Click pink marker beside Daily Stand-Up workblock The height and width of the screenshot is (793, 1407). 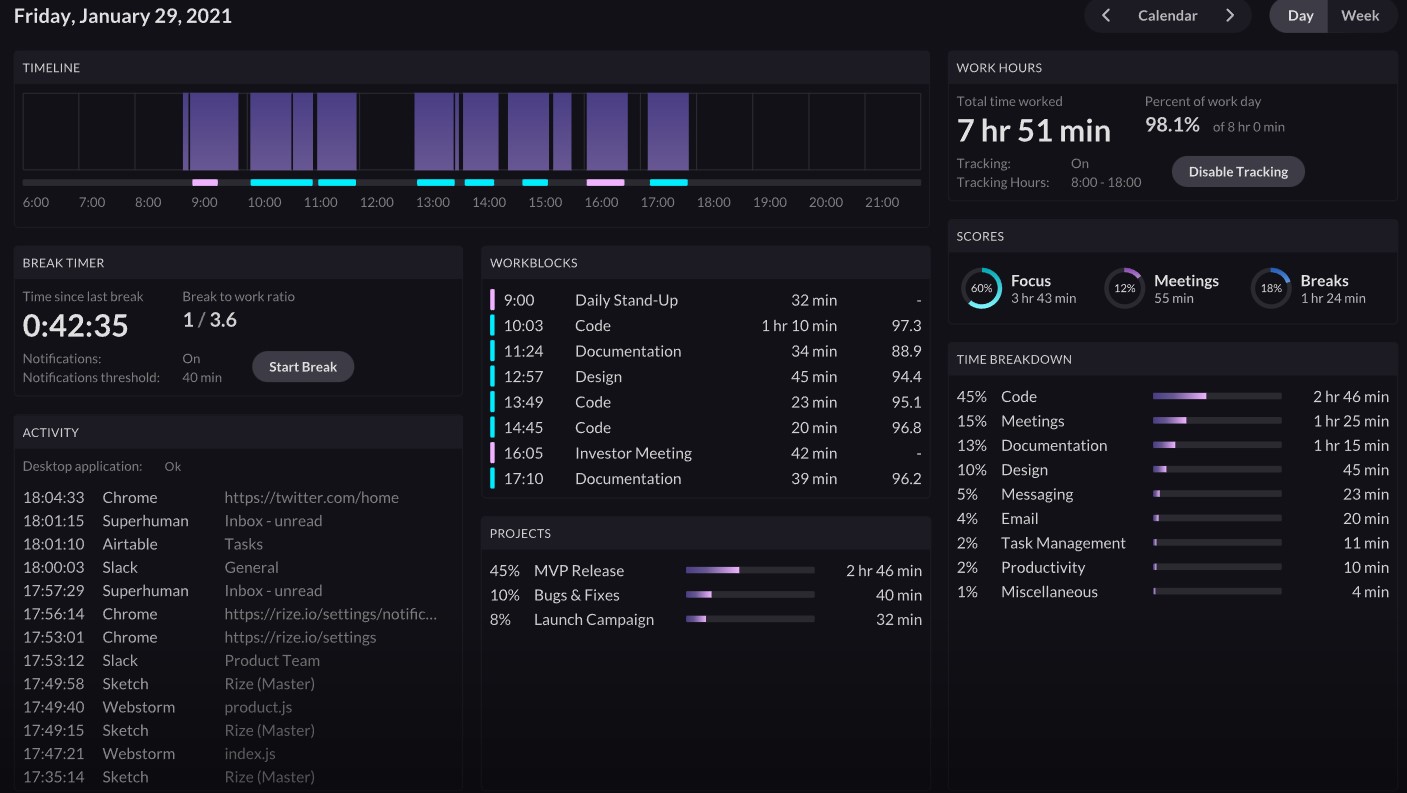(492, 300)
